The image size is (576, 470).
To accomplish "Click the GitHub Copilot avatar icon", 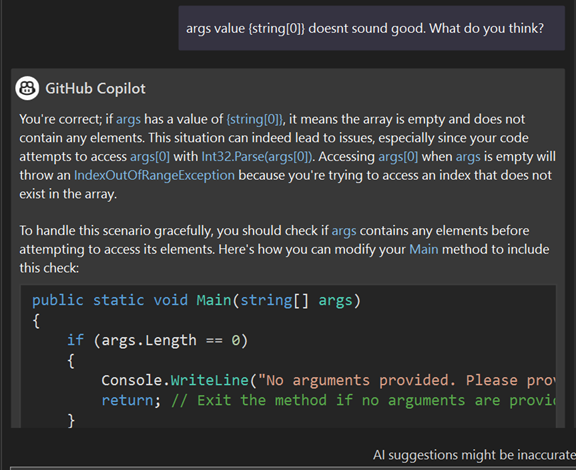I will (x=27, y=88).
